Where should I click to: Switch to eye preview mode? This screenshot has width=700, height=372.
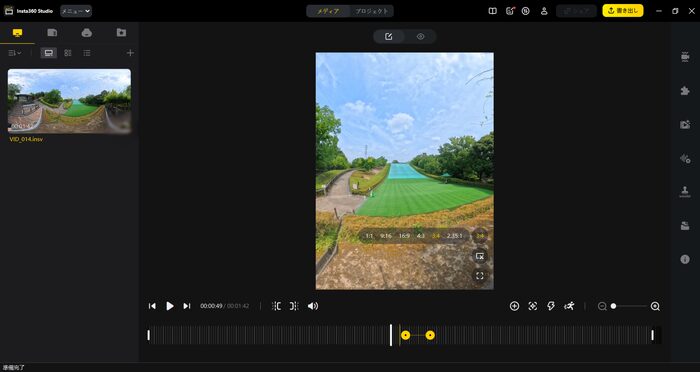point(420,37)
